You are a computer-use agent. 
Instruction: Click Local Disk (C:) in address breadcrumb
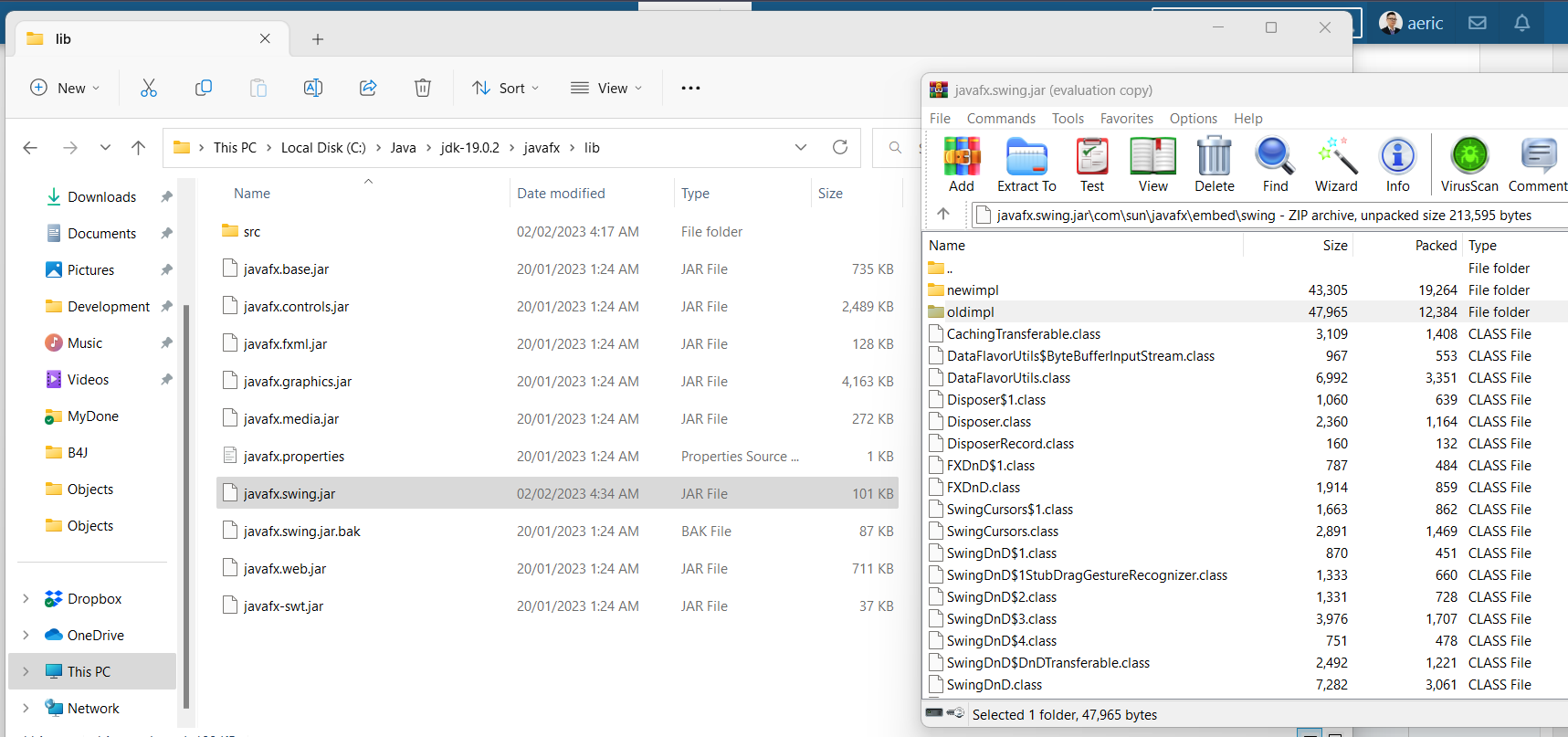(323, 147)
